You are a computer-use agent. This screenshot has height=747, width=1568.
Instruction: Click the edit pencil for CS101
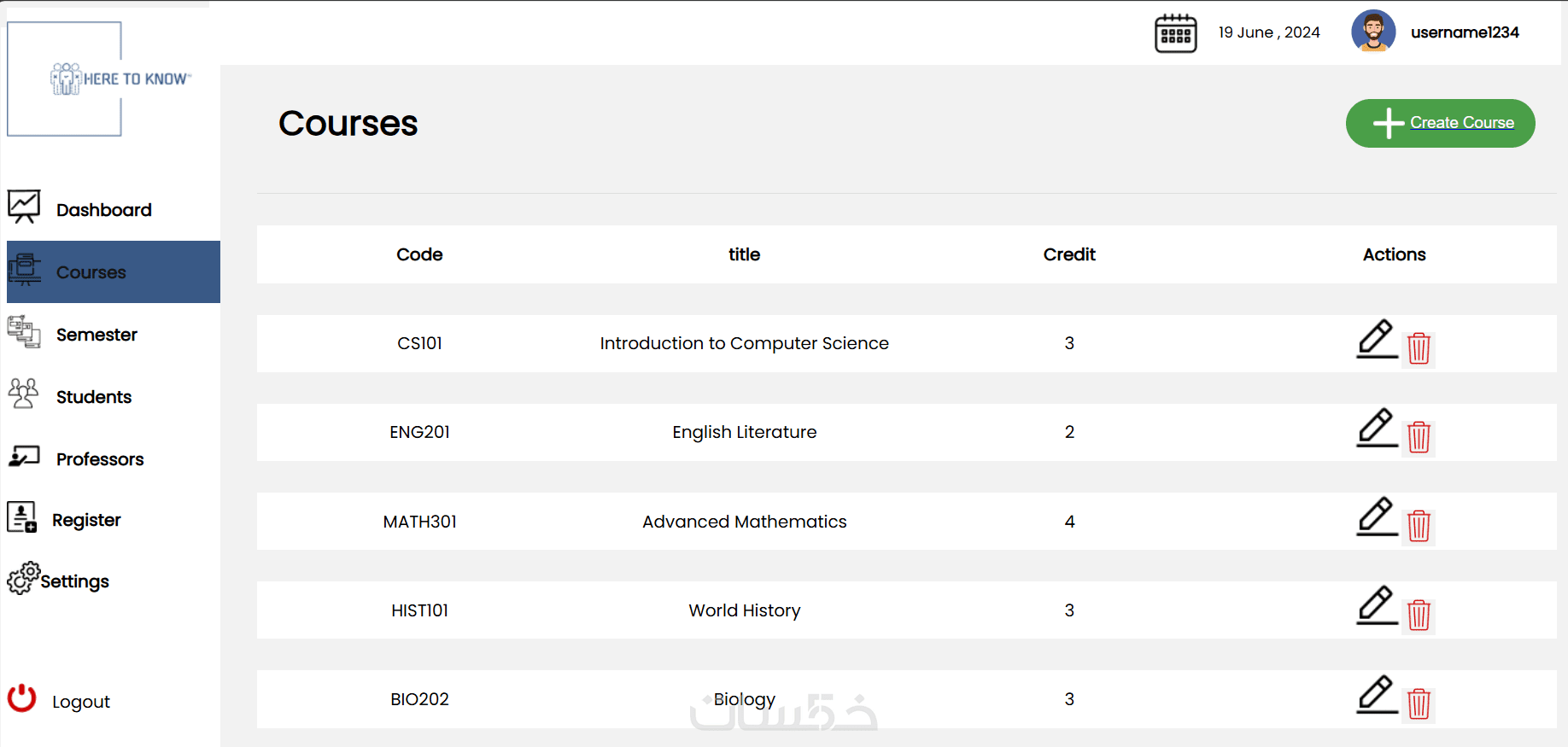point(1376,339)
